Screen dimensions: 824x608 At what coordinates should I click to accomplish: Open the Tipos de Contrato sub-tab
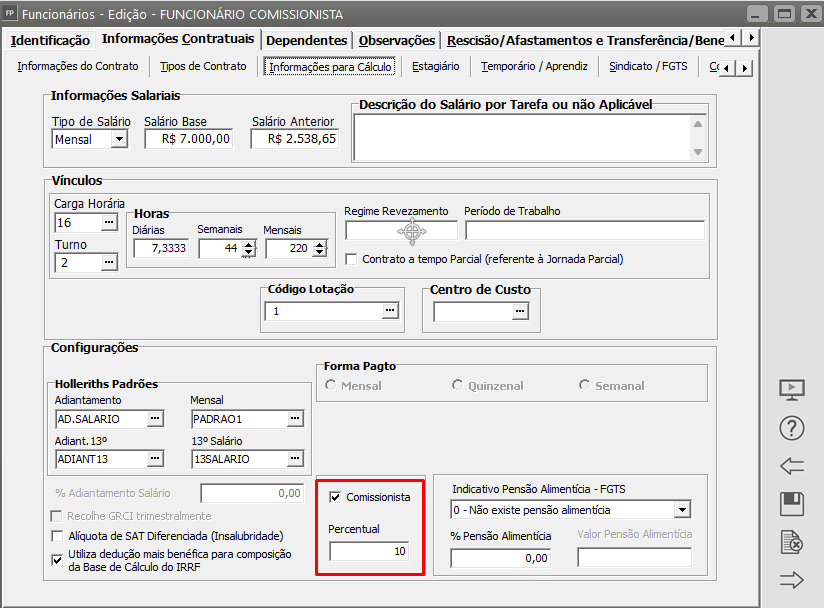click(x=203, y=67)
